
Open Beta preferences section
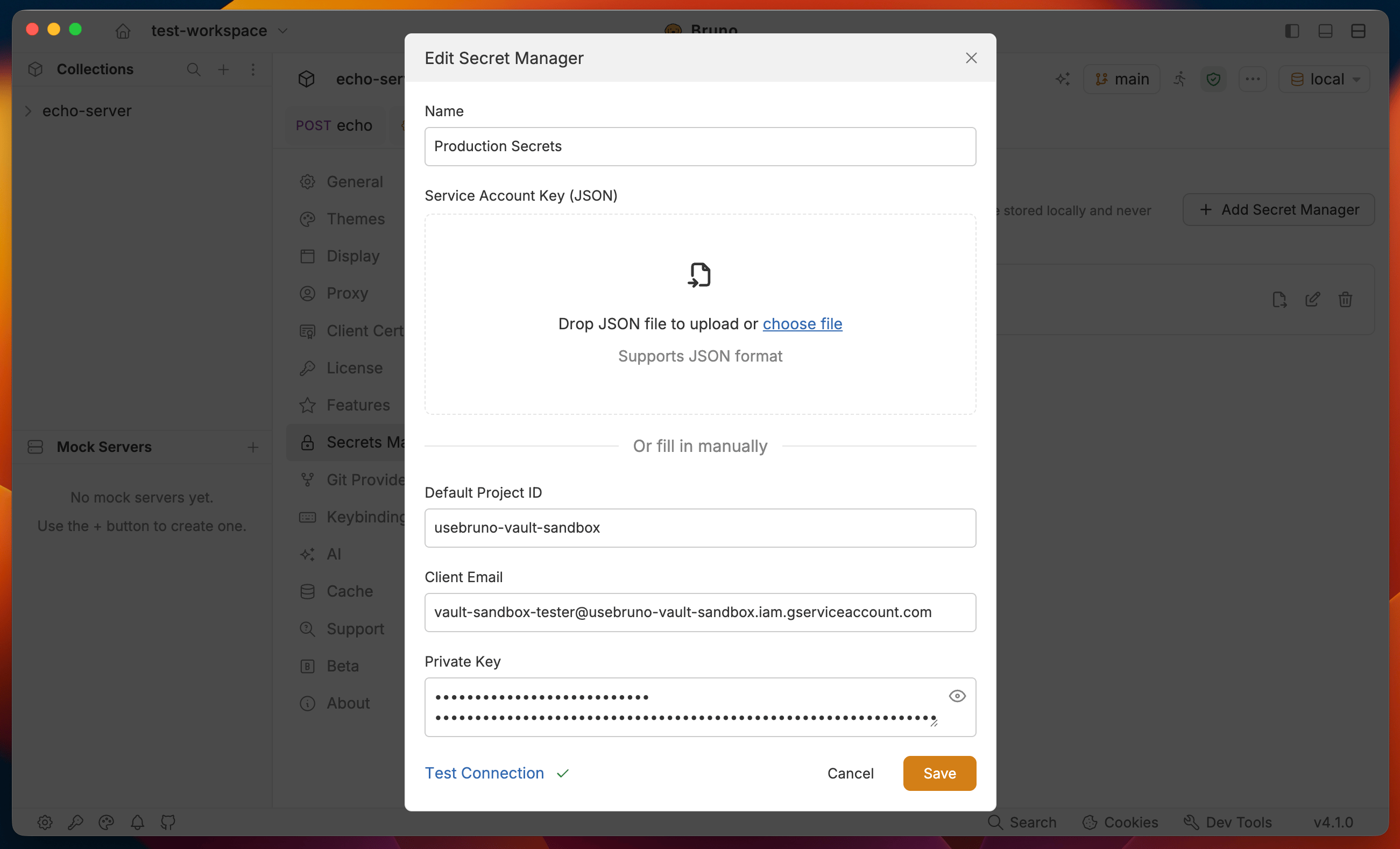(329, 666)
